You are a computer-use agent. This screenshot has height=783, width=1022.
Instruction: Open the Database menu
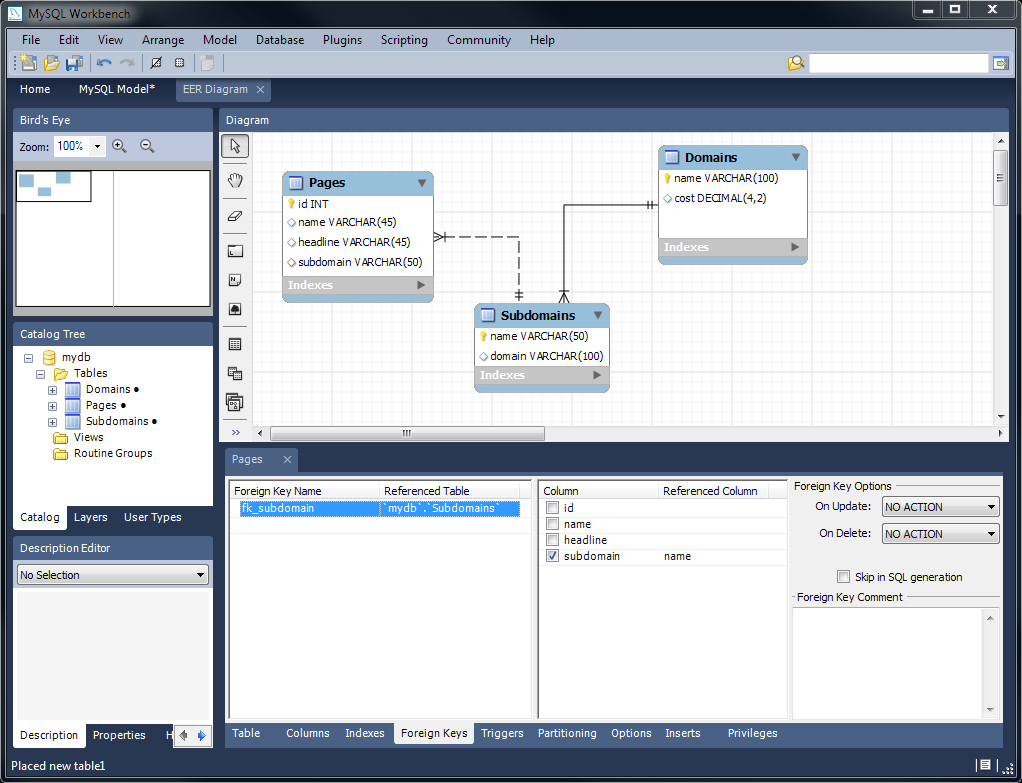pos(280,40)
